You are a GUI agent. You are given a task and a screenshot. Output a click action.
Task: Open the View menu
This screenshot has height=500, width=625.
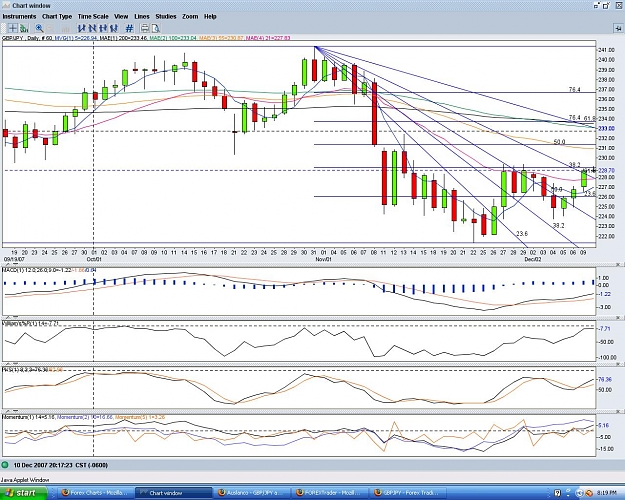pyautogui.click(x=121, y=16)
